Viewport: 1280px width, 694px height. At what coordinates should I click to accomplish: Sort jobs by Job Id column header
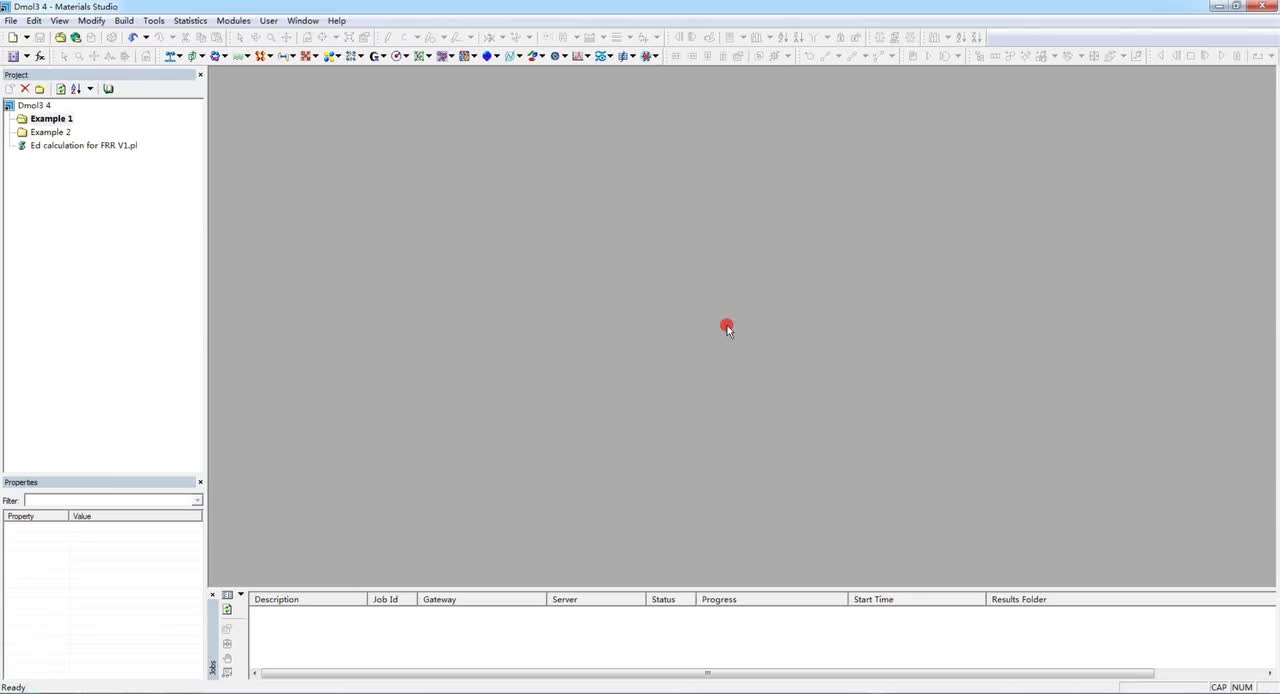point(392,599)
